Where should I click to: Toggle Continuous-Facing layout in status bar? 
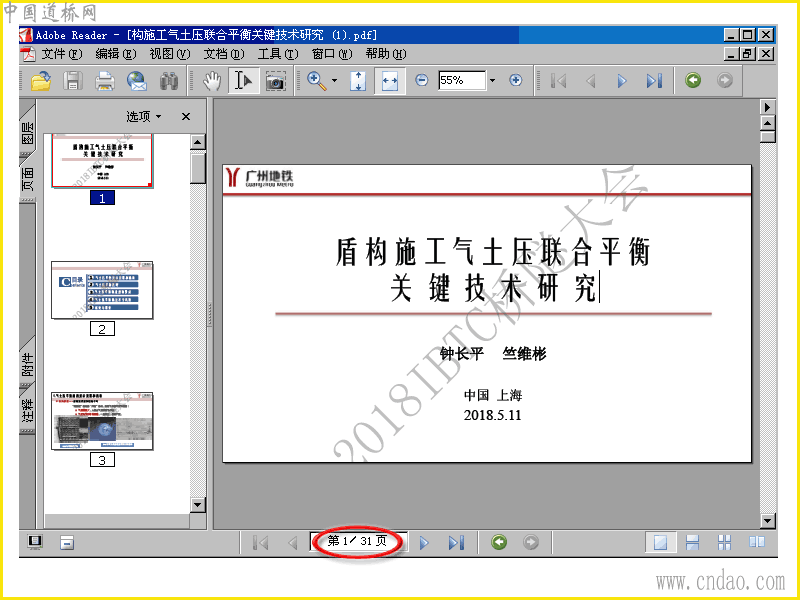[724, 542]
